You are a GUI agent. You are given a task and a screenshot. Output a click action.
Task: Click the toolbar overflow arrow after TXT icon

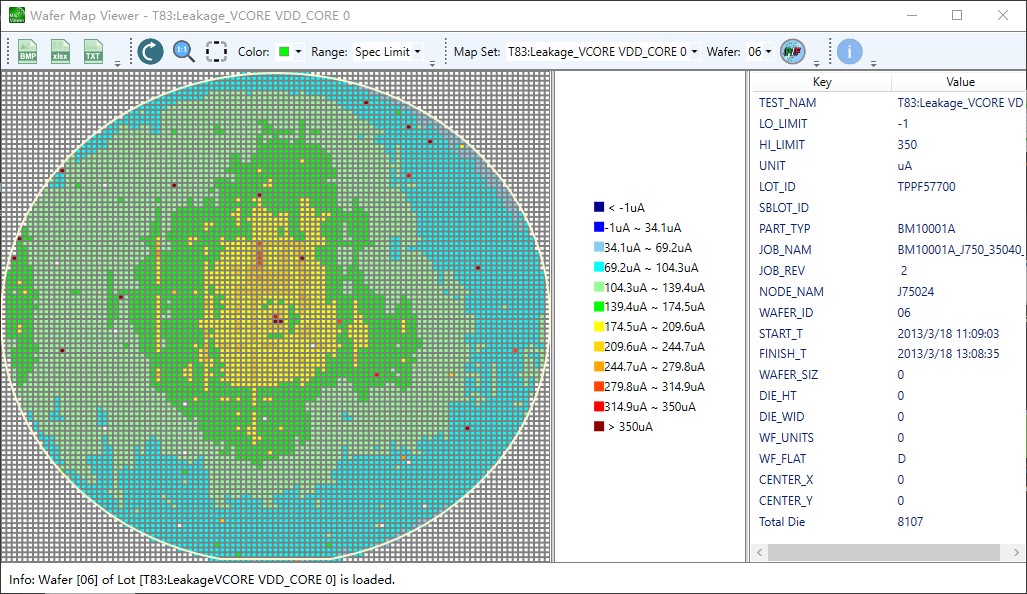pos(118,63)
